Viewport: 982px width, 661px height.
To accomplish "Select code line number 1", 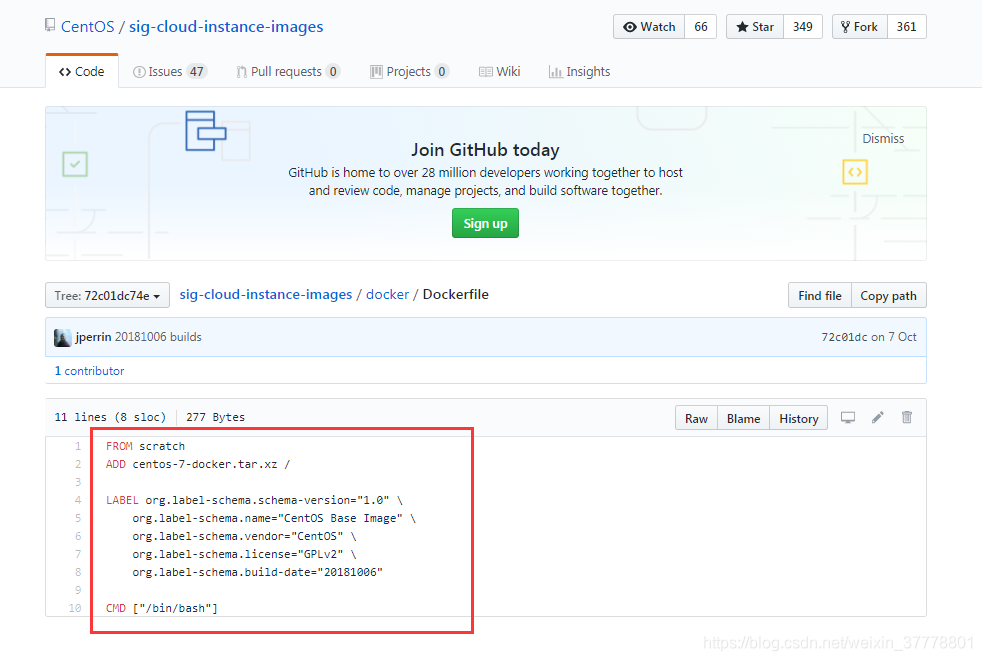I will tap(78, 446).
